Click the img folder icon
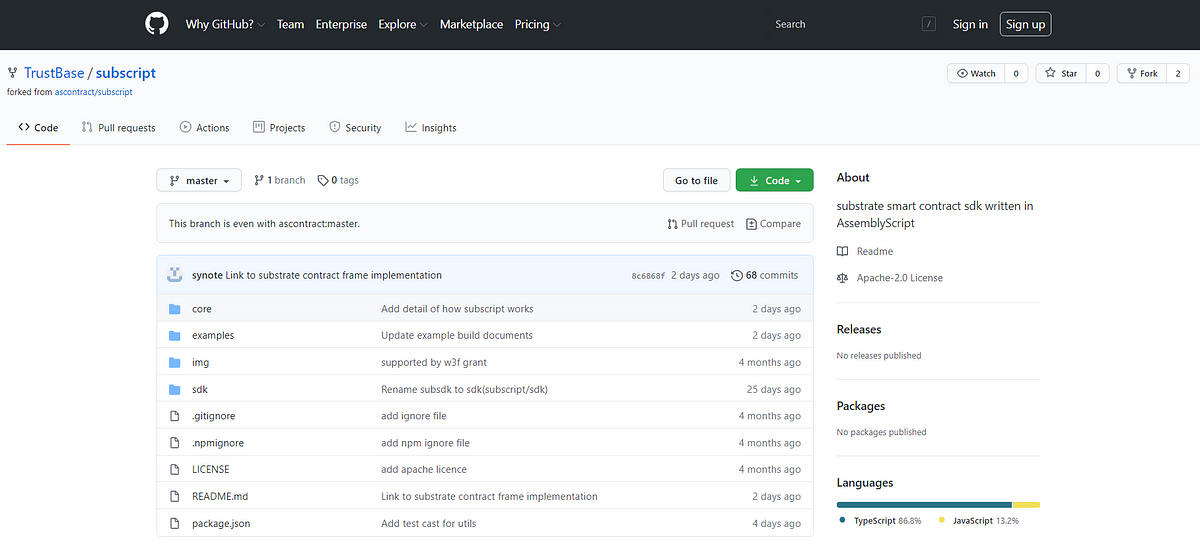 174,362
